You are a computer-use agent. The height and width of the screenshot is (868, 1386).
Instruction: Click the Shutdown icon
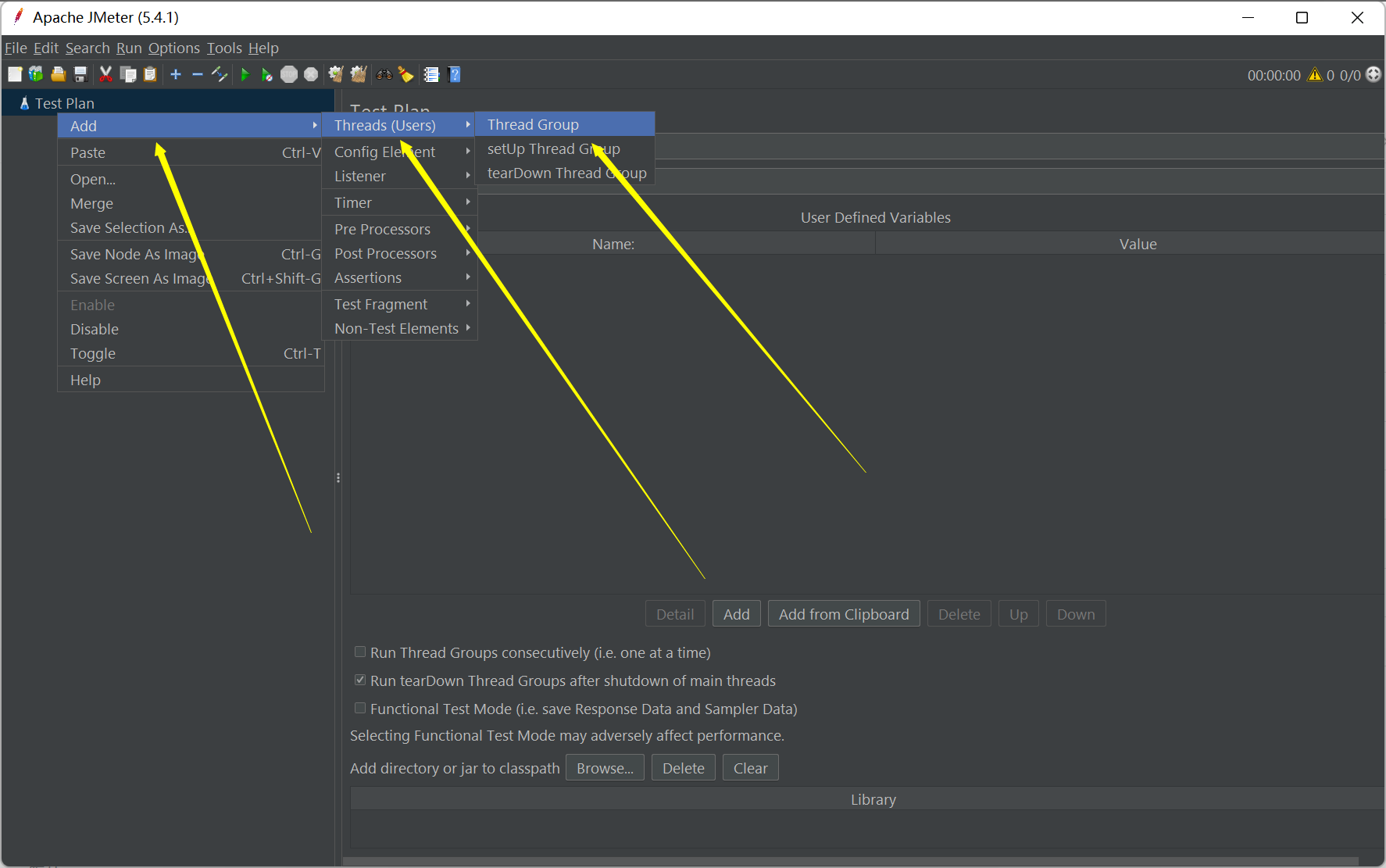click(311, 74)
